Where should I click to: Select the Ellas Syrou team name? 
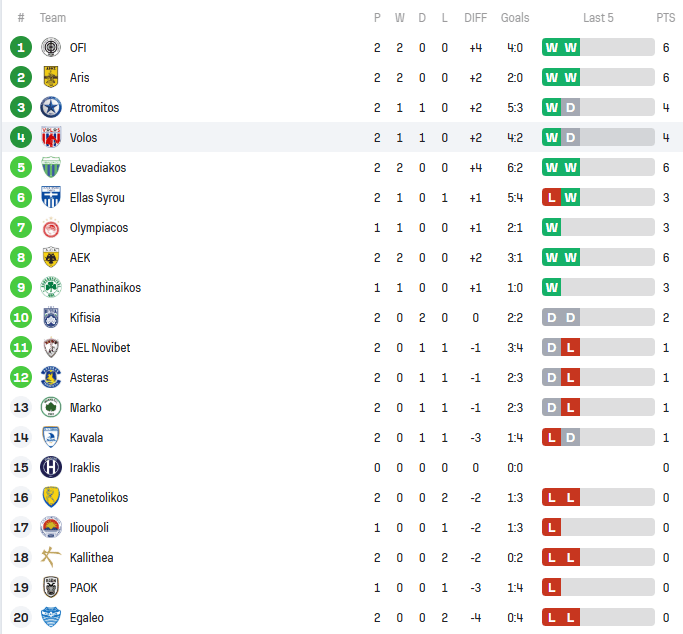coord(97,197)
